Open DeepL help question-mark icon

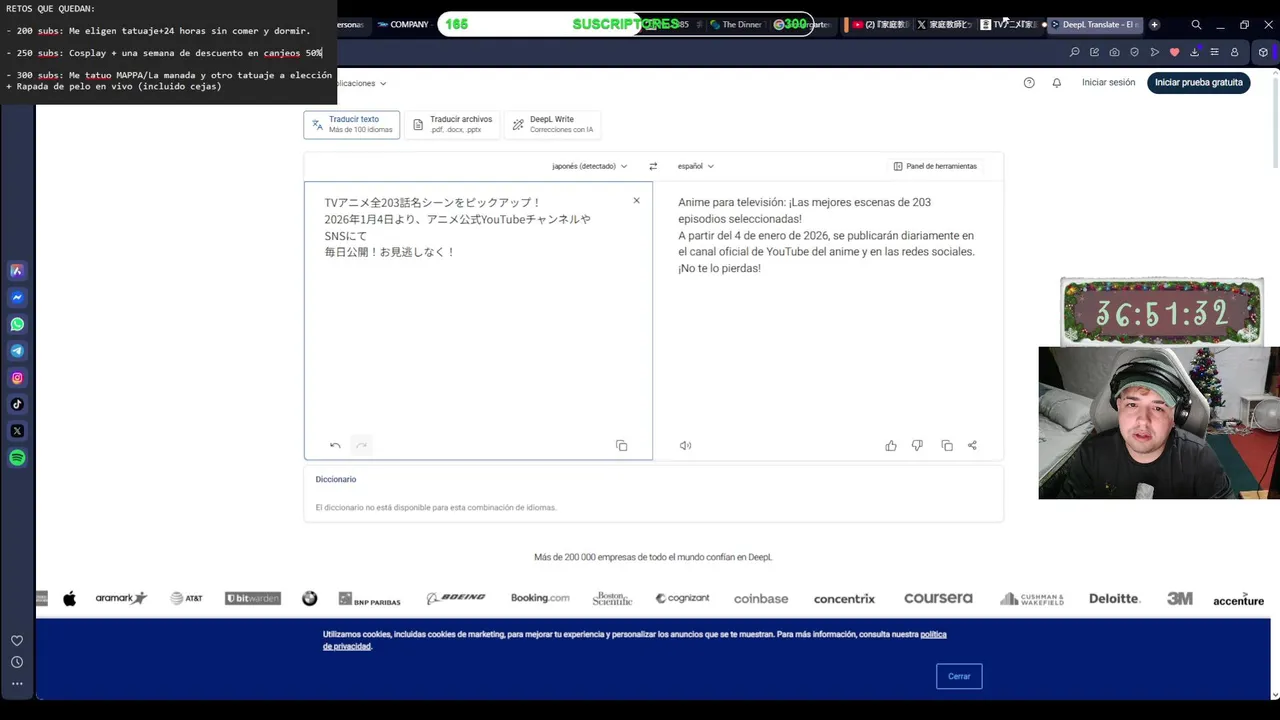pyautogui.click(x=1029, y=83)
